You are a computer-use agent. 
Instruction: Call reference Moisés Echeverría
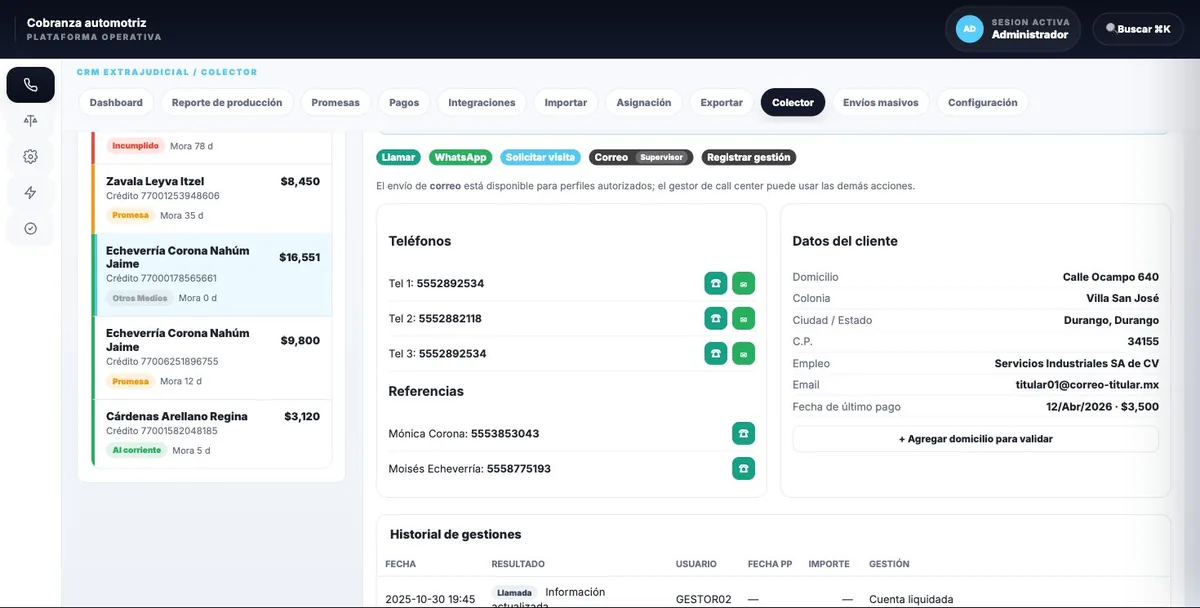point(743,468)
